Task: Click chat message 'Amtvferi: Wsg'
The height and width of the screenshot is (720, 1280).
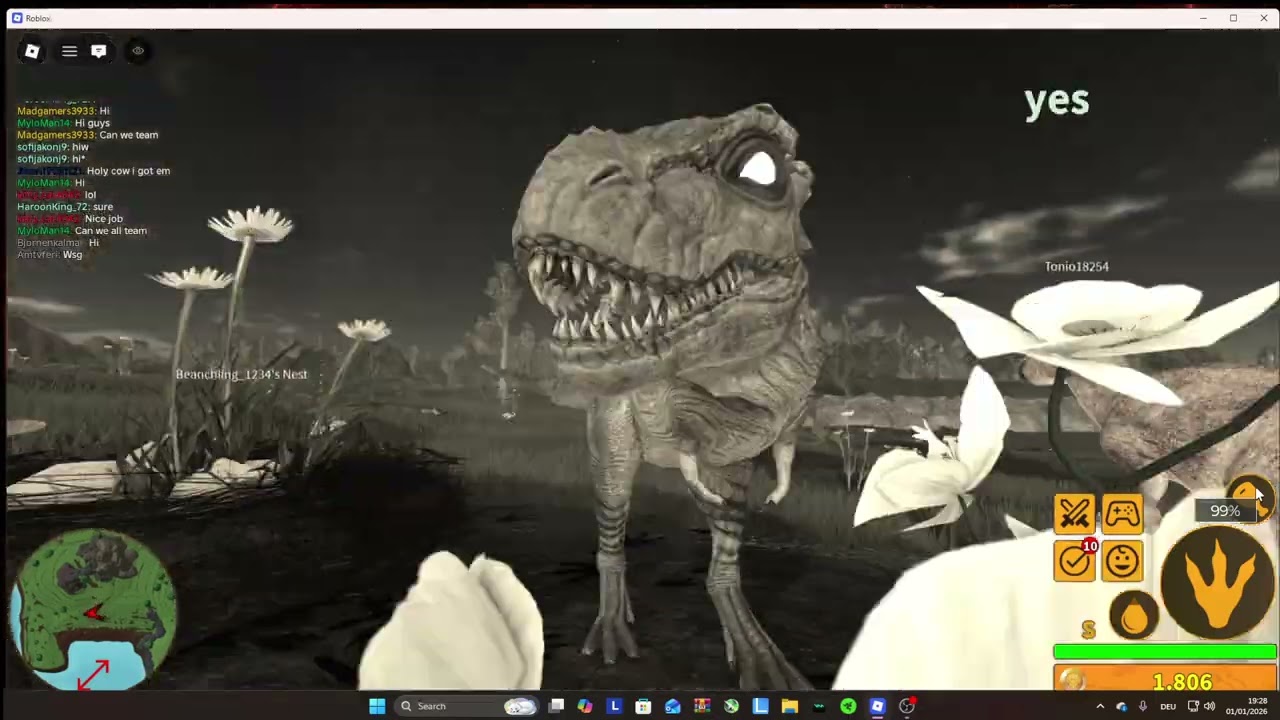Action: [50, 255]
